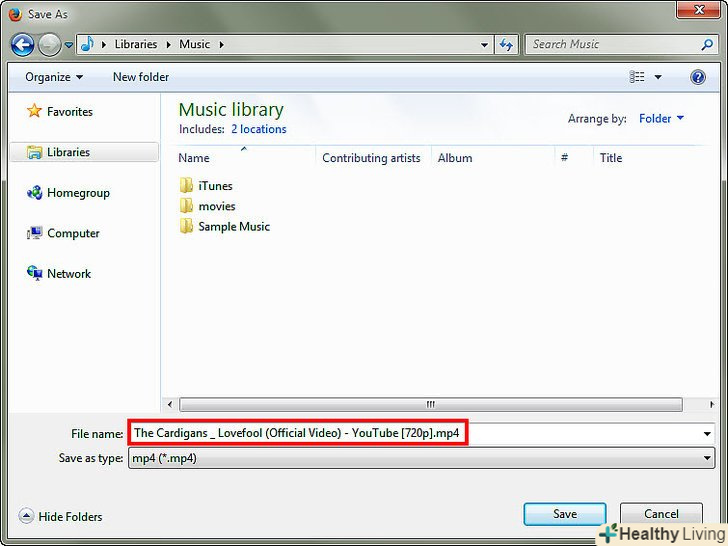Click the Forward navigation arrow
This screenshot has height=546, width=728.
click(49, 45)
